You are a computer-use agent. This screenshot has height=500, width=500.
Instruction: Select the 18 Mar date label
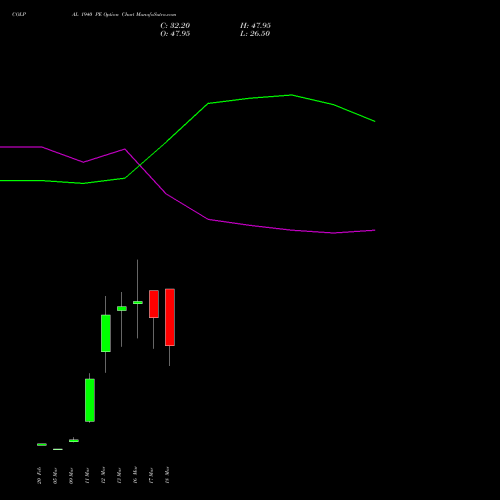pos(167,476)
